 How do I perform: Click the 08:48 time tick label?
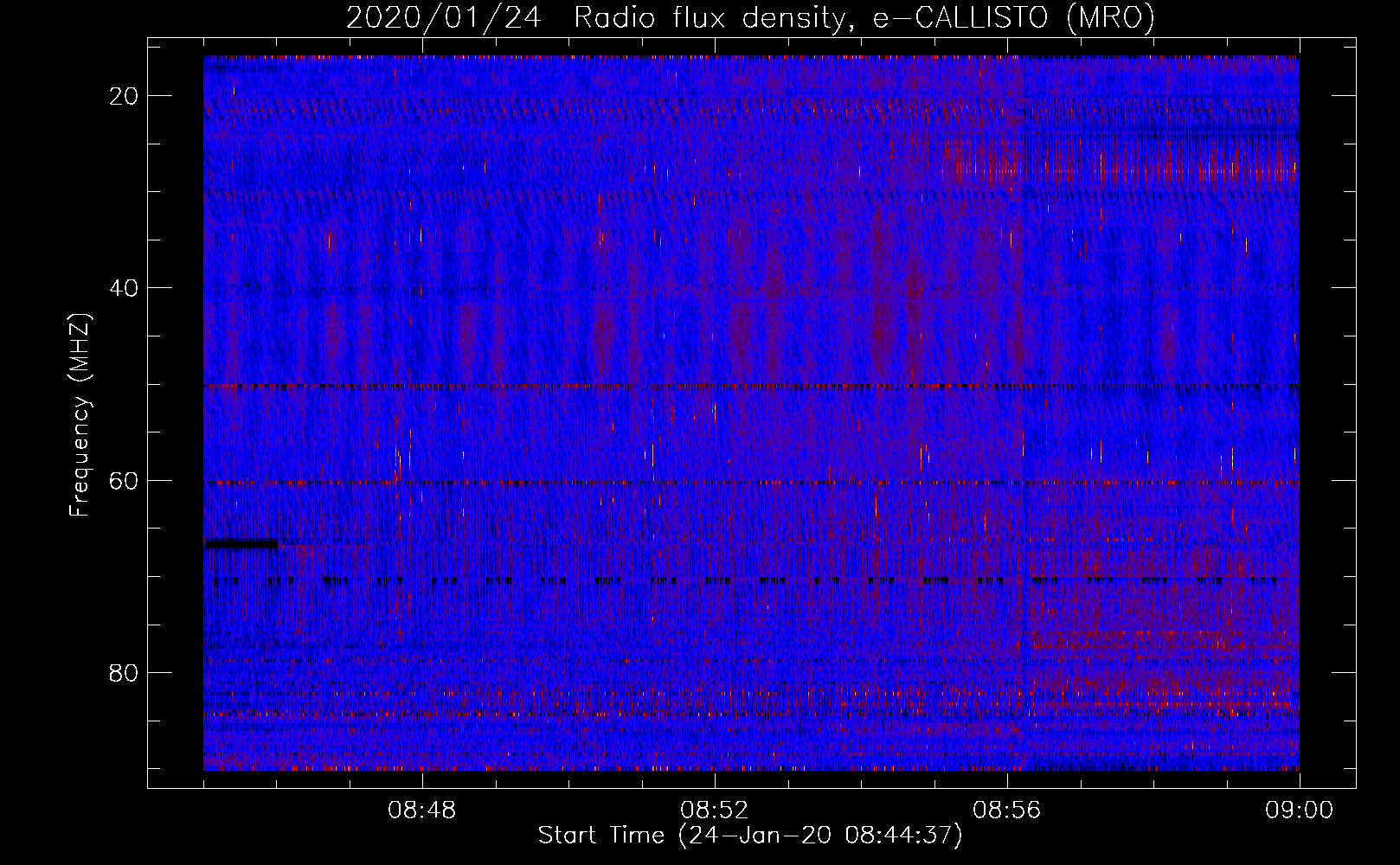pos(422,811)
